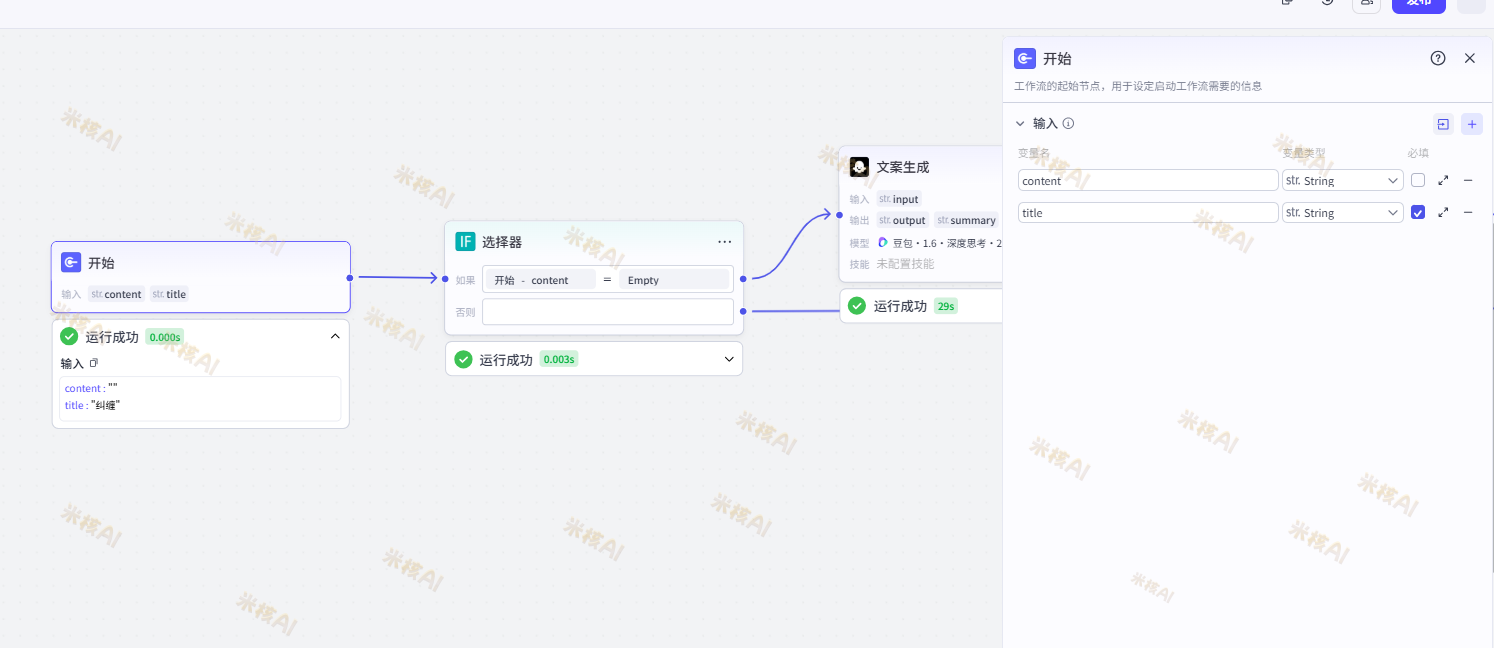Click the title variable name field

coord(1147,213)
